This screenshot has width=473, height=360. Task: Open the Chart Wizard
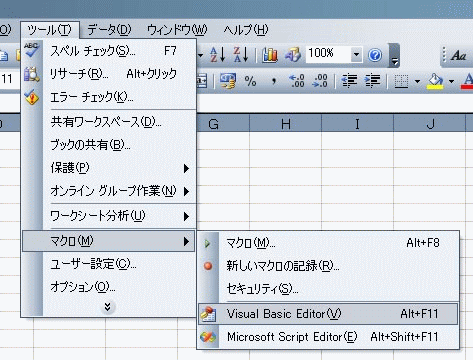pyautogui.click(x=270, y=54)
